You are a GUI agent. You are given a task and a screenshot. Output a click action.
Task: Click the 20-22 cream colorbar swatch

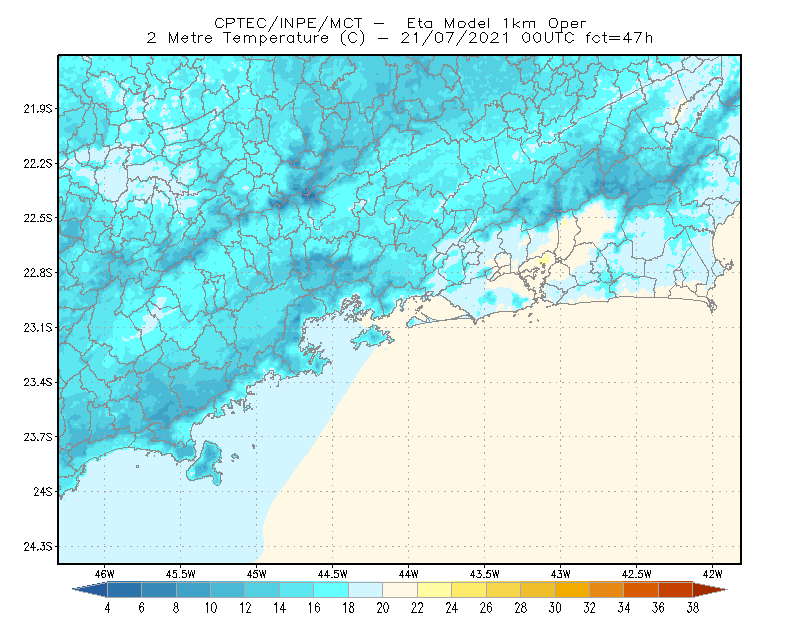(400, 590)
